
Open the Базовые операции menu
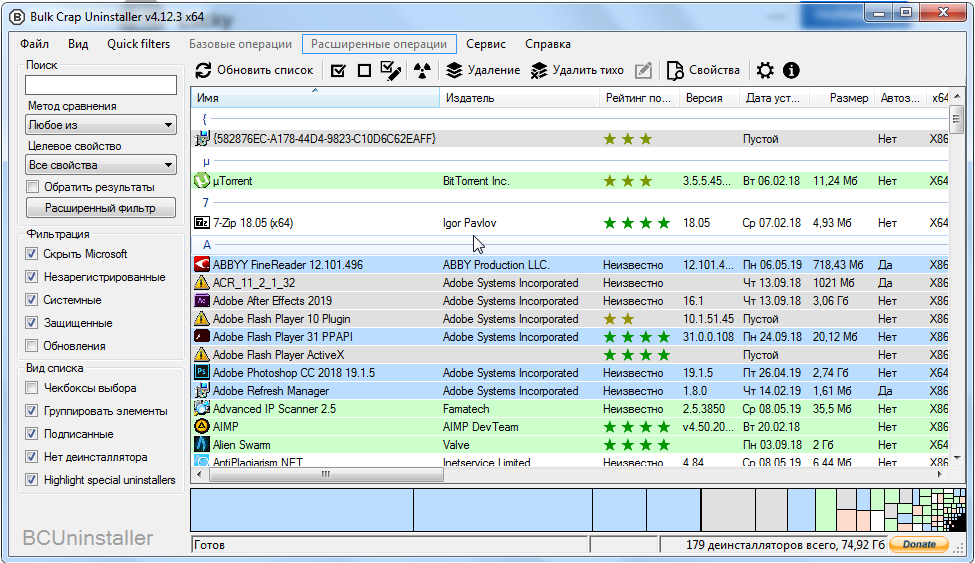point(240,44)
